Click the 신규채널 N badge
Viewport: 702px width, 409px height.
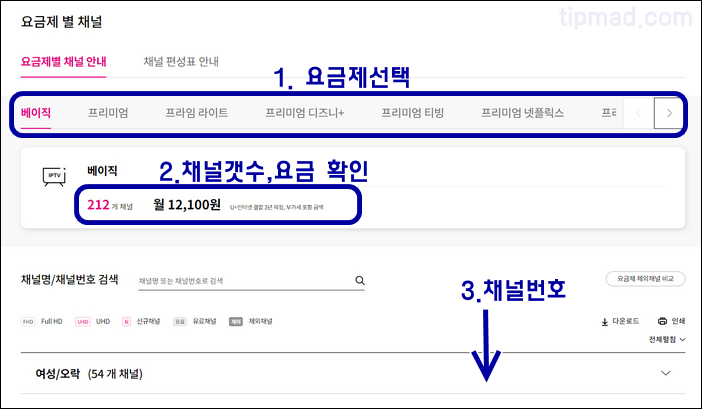coord(127,322)
